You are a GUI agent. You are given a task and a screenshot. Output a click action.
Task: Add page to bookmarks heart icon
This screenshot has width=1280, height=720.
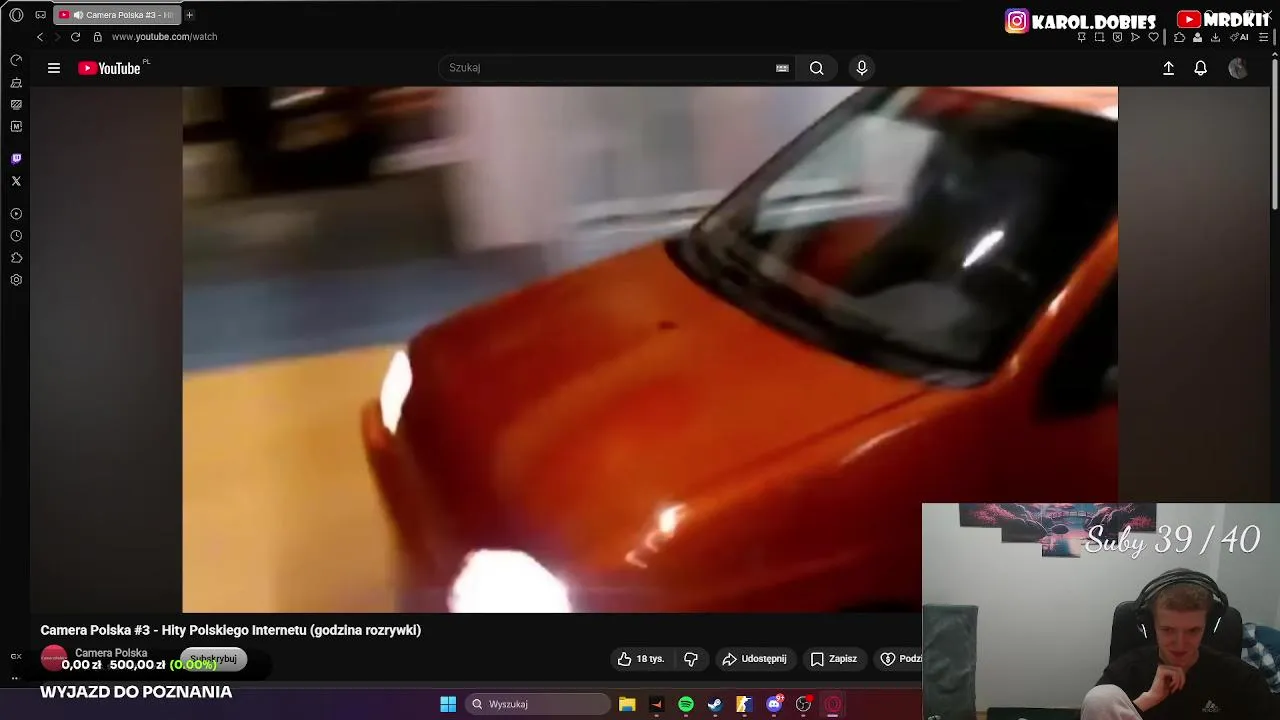click(1153, 37)
